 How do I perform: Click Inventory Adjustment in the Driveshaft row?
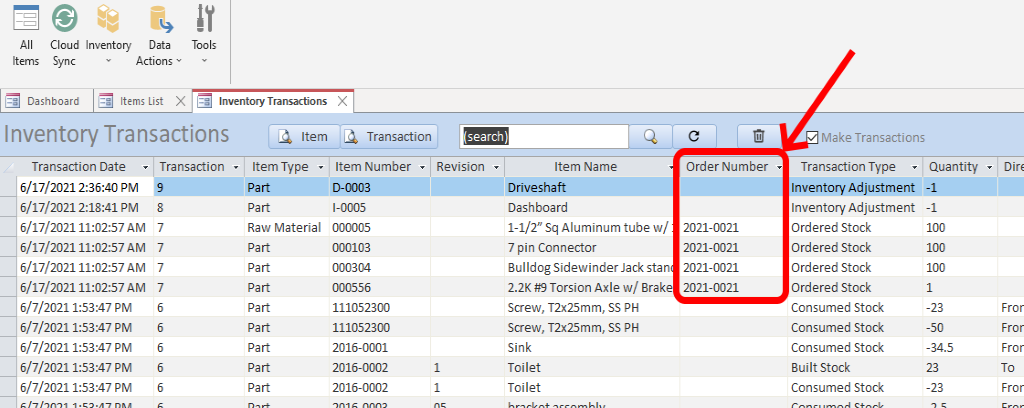pyautogui.click(x=854, y=187)
